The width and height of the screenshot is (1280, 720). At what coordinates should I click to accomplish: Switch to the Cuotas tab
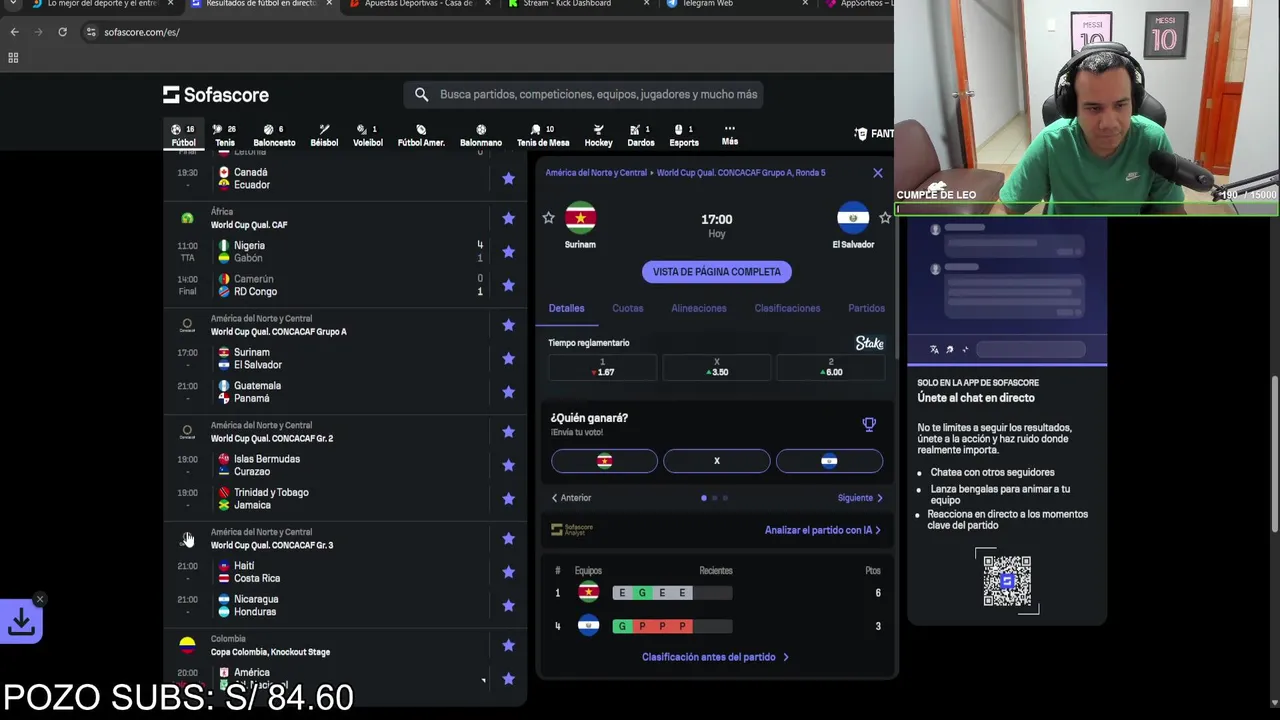coord(628,308)
